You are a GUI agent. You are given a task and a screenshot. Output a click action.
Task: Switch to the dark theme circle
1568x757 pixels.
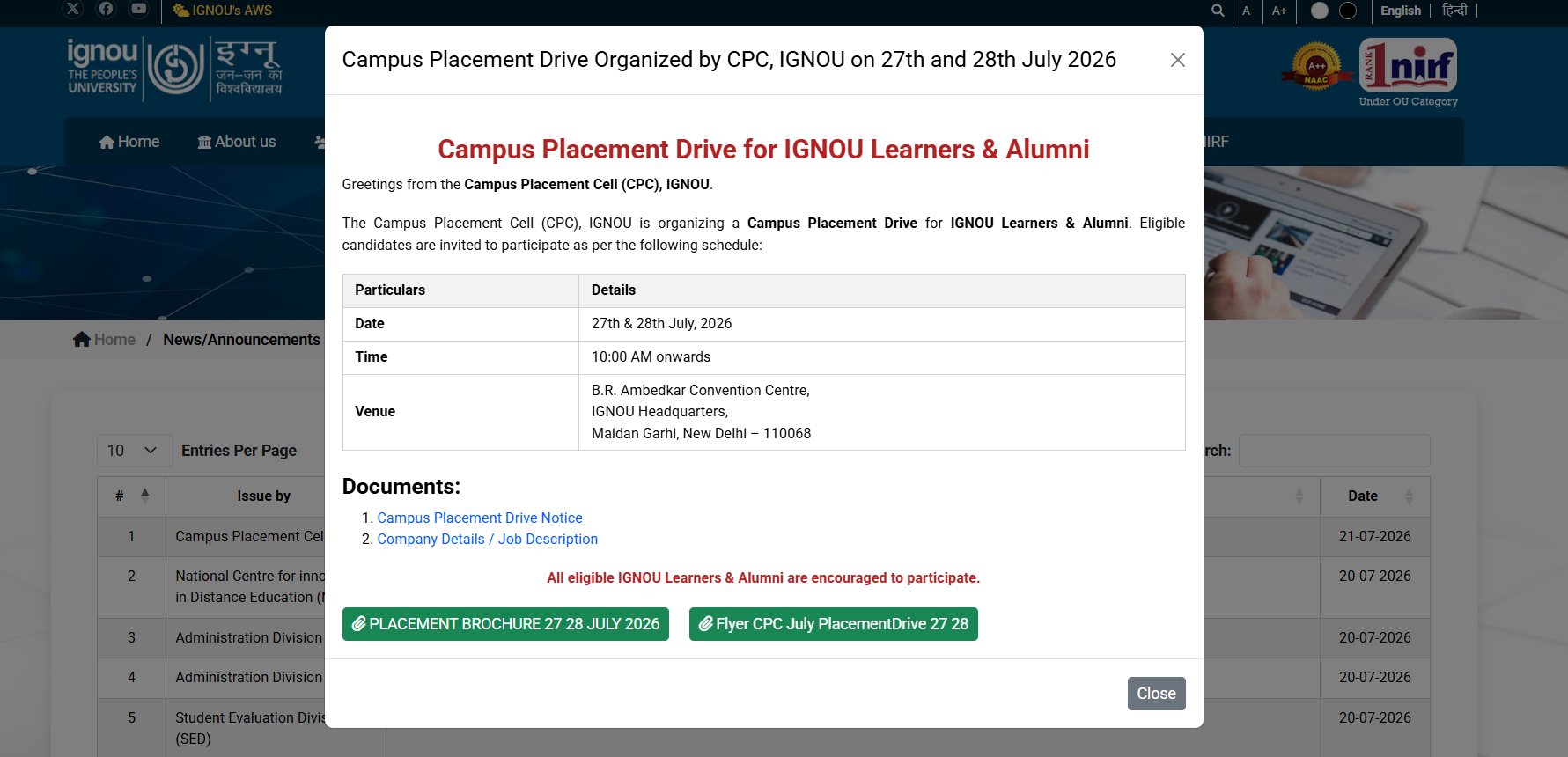[x=1348, y=11]
